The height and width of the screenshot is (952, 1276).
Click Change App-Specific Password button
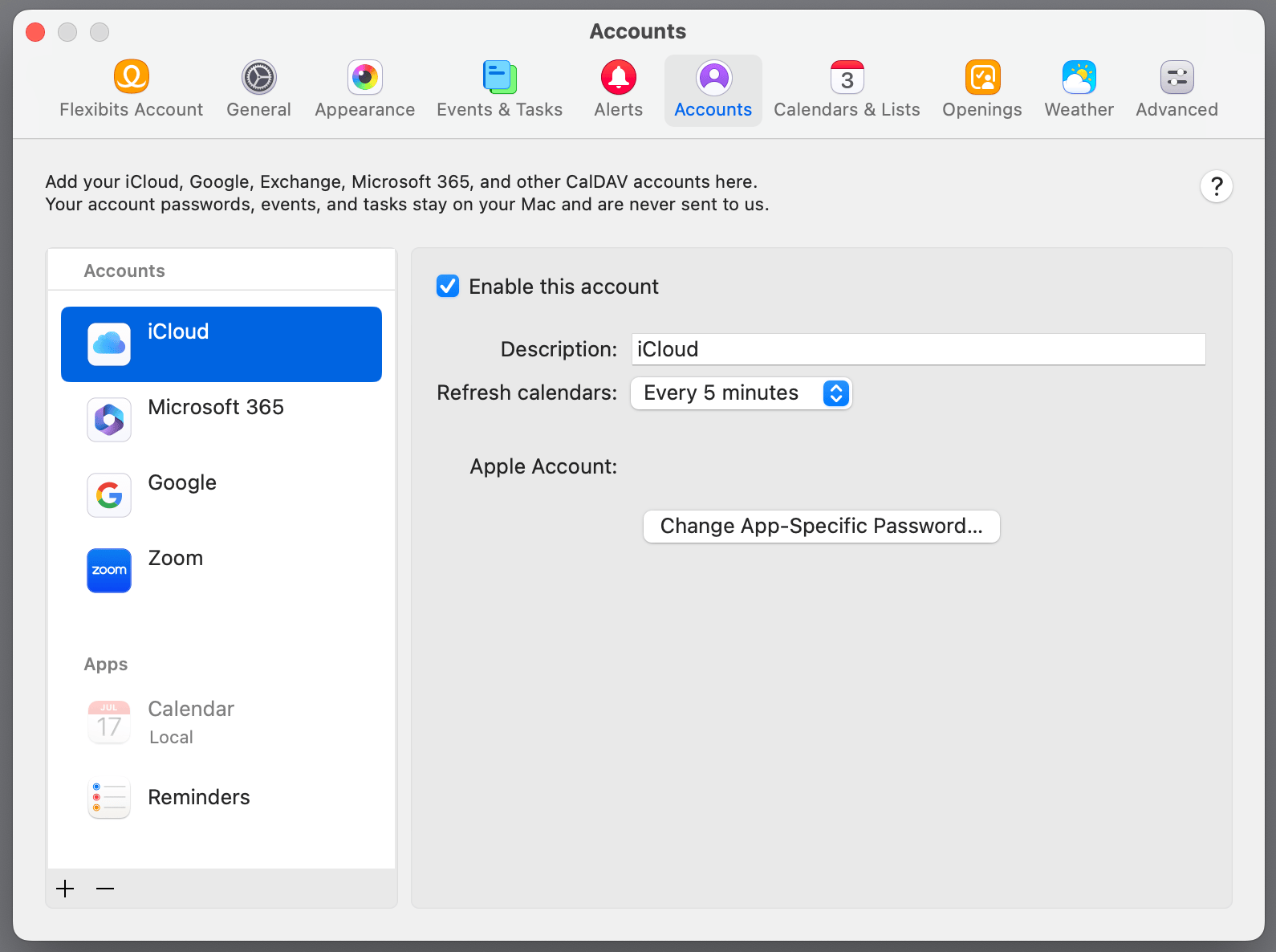[822, 527]
